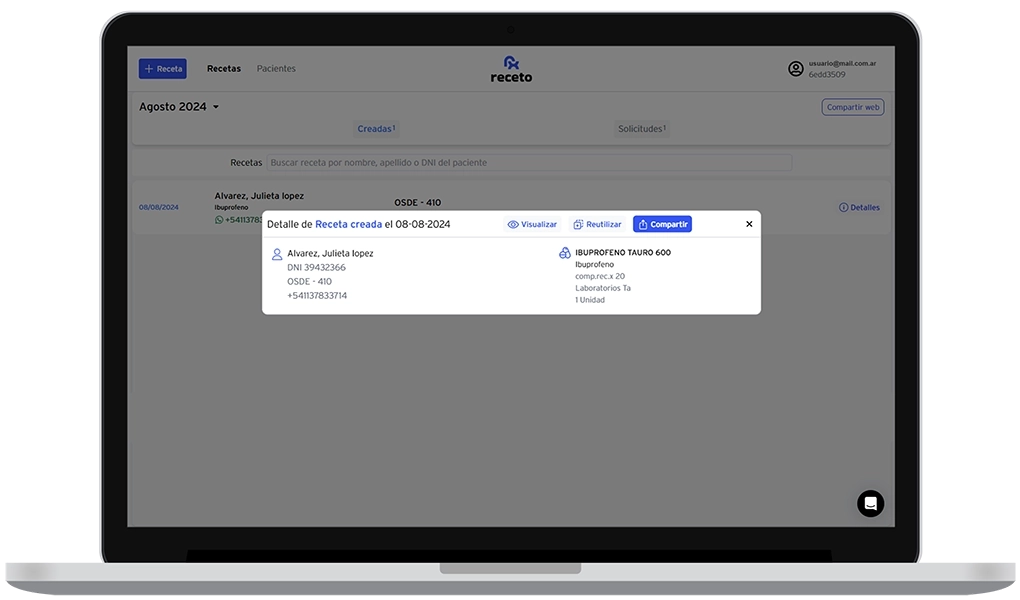Switch to the Recetas nav item
Screen dimensions: 1020x600
point(224,68)
